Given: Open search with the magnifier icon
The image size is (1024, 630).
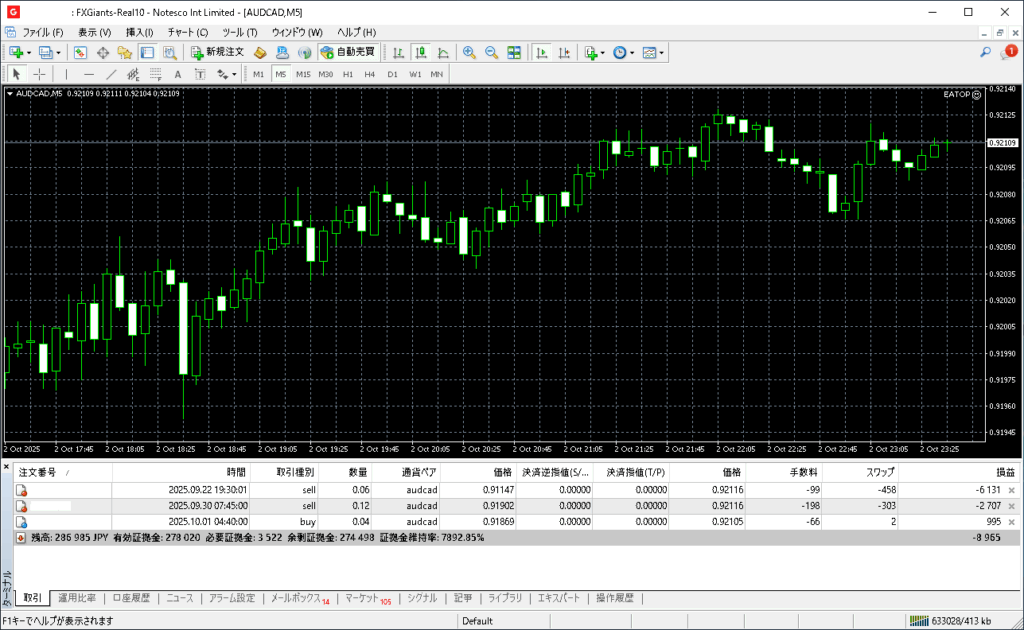Looking at the screenshot, I should tap(985, 52).
